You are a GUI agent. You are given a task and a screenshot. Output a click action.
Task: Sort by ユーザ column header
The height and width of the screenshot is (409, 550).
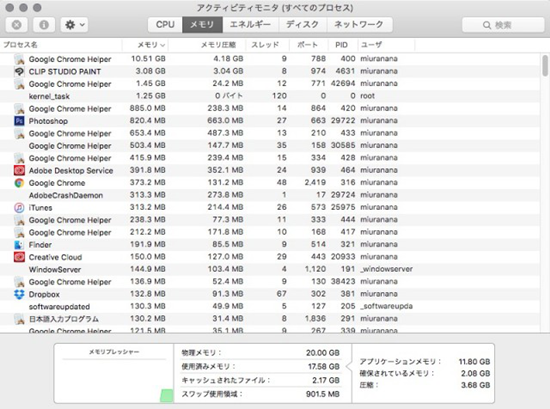pos(386,45)
